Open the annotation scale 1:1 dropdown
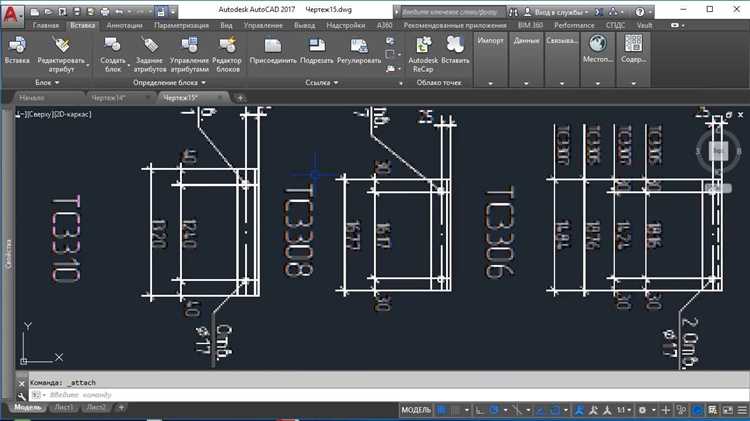The height and width of the screenshot is (421, 750). pyautogui.click(x=624, y=410)
